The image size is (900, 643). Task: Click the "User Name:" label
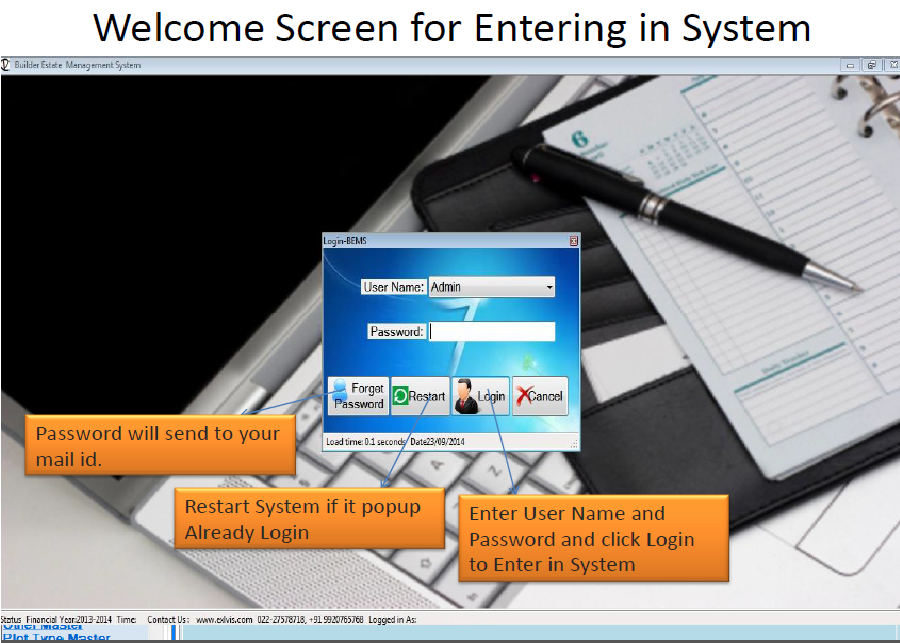tap(394, 287)
